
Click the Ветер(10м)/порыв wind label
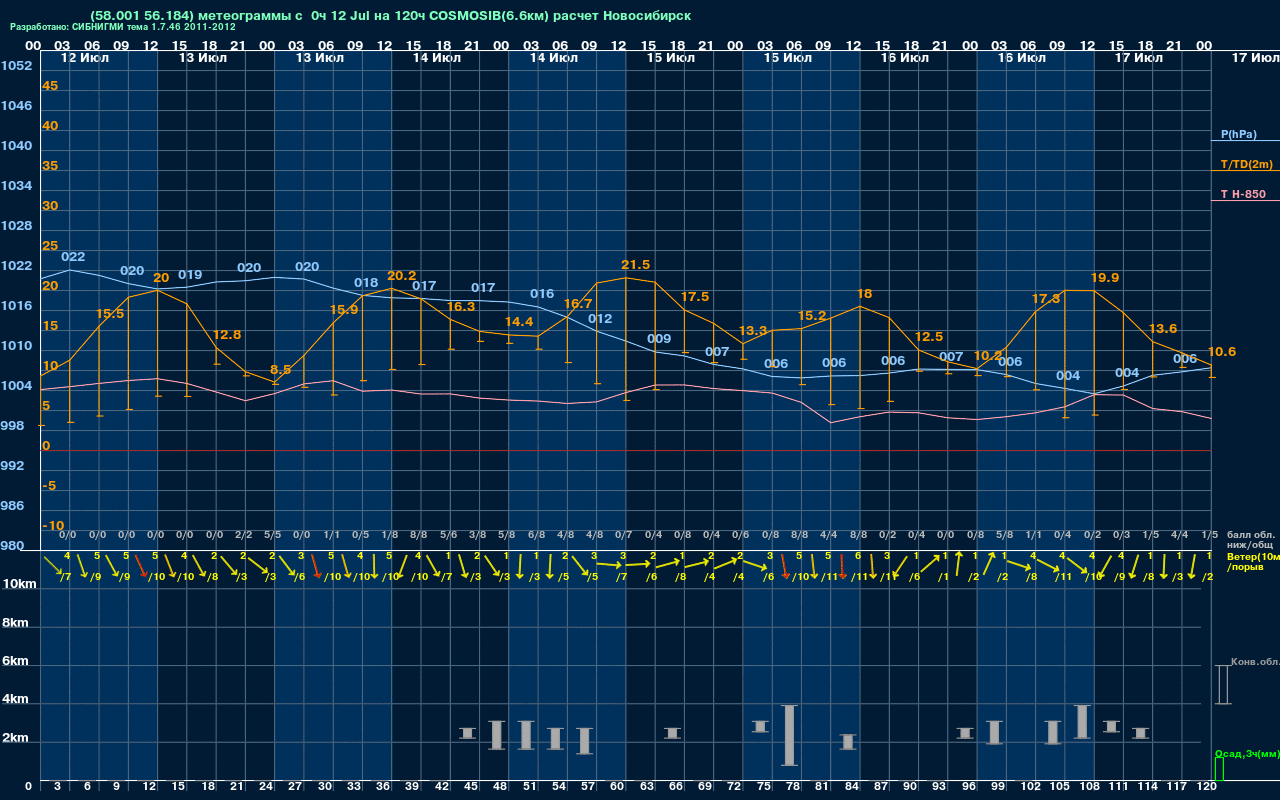(1252, 561)
